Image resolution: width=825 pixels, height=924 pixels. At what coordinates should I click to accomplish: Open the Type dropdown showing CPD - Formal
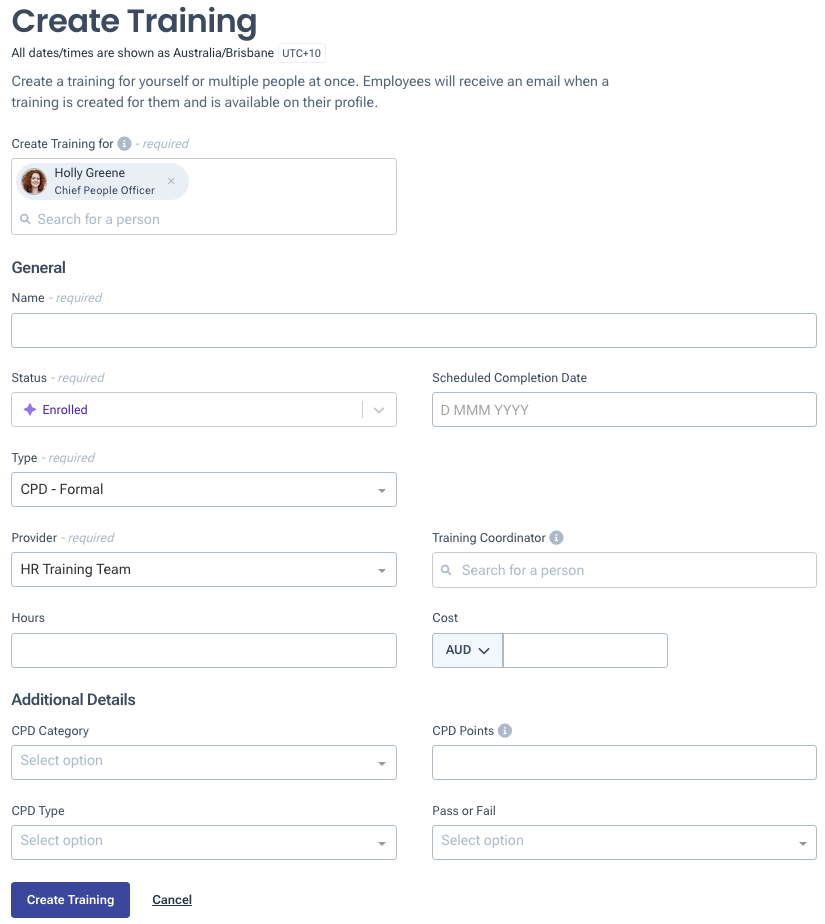pos(204,489)
